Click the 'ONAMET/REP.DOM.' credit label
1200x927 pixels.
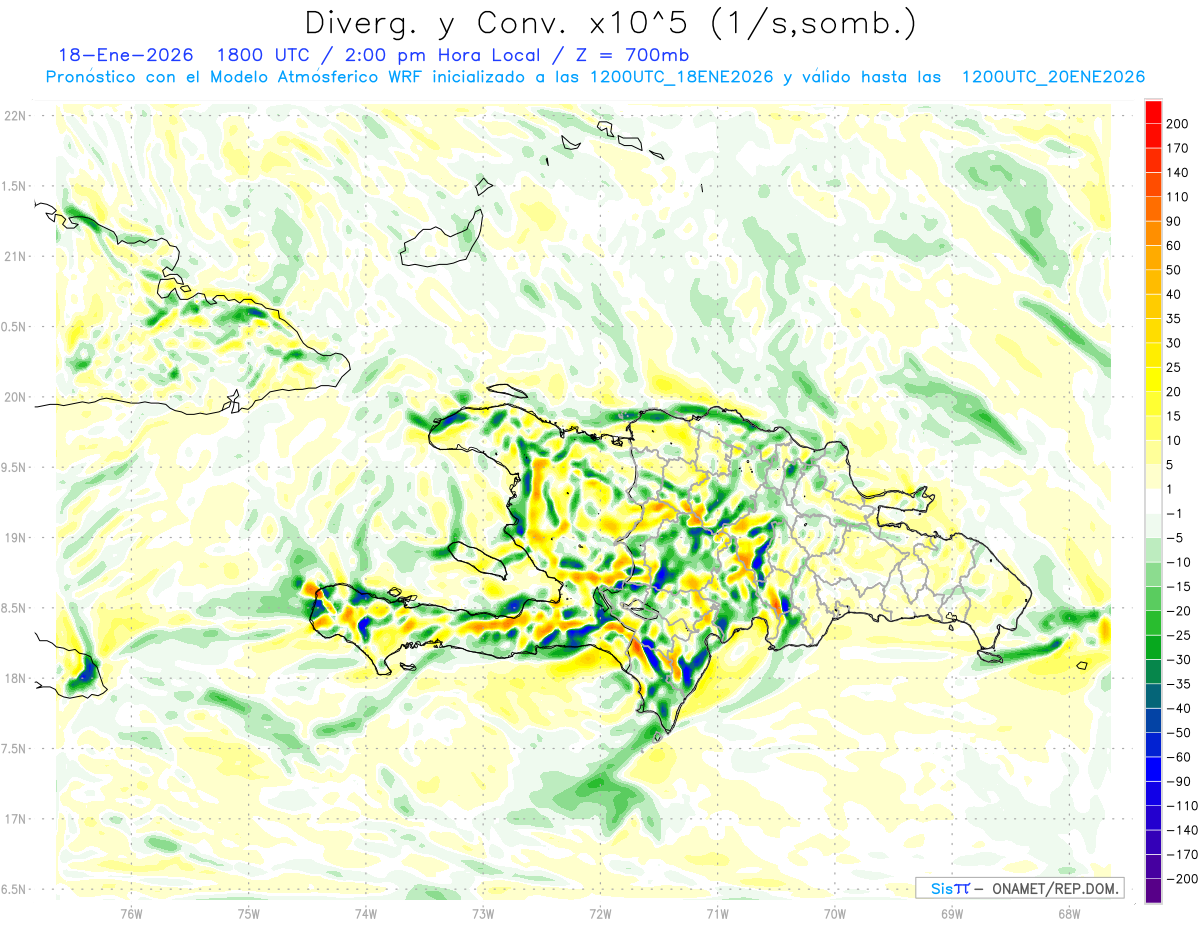1056,888
